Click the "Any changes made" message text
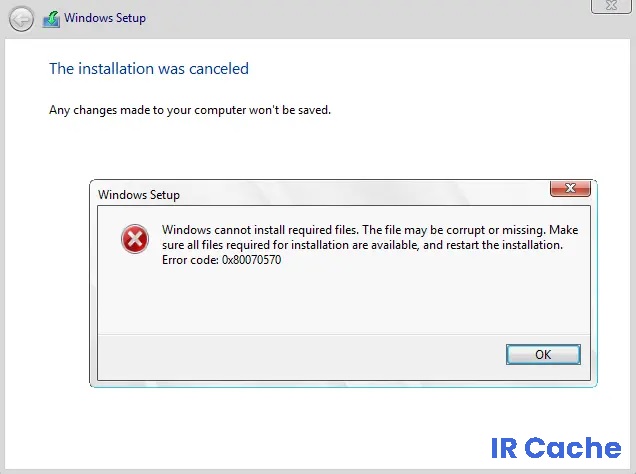Image resolution: width=636 pixels, height=474 pixels. point(190,110)
